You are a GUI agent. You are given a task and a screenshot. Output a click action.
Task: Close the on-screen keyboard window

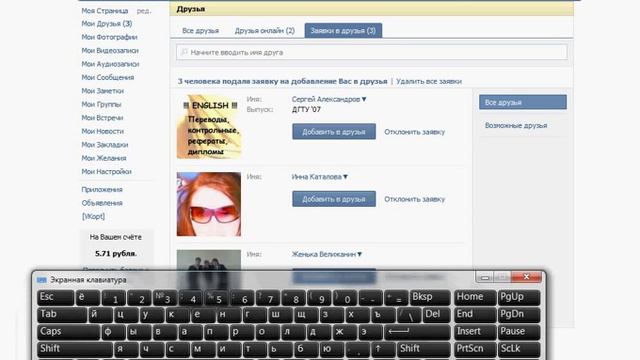(527, 277)
